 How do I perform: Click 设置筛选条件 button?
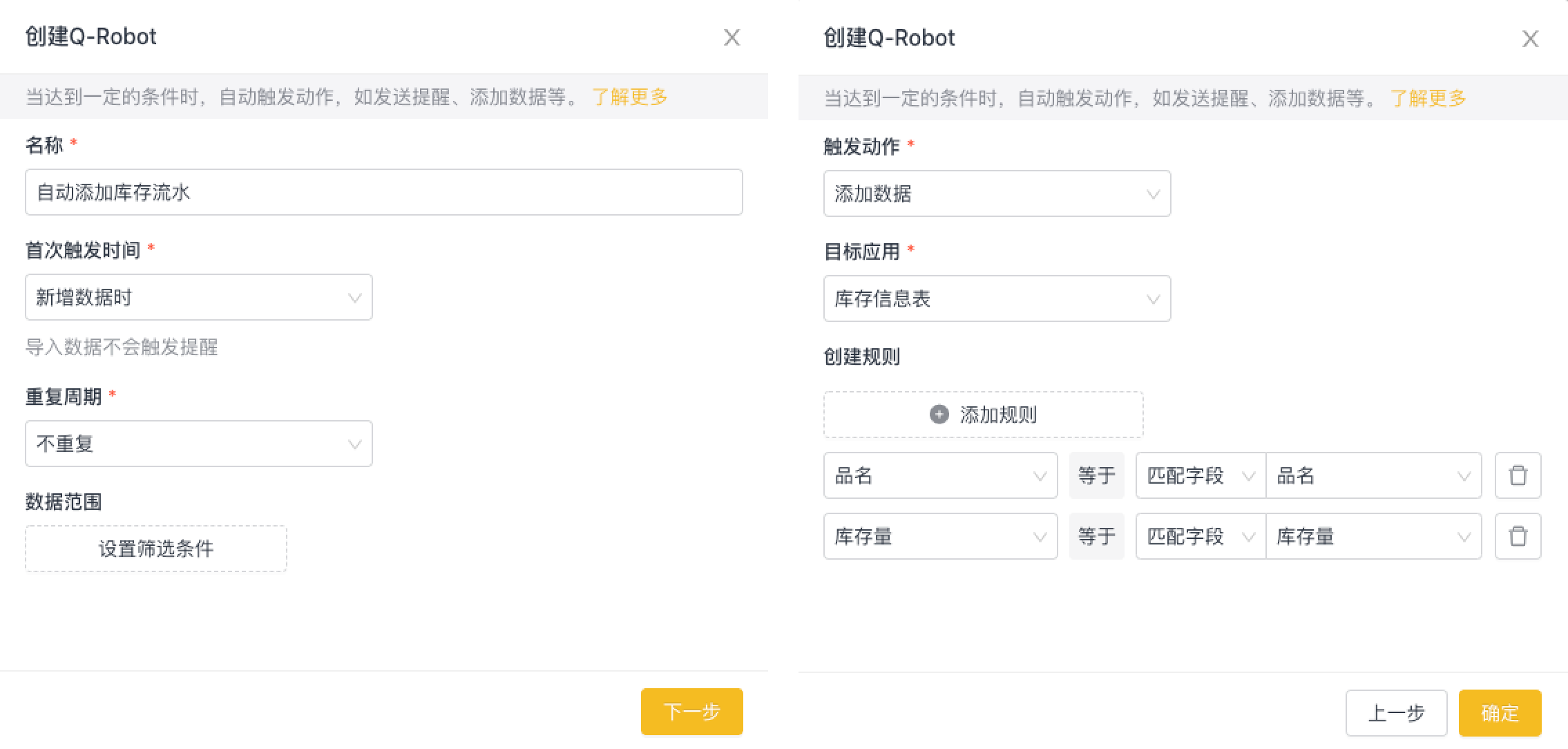[156, 549]
